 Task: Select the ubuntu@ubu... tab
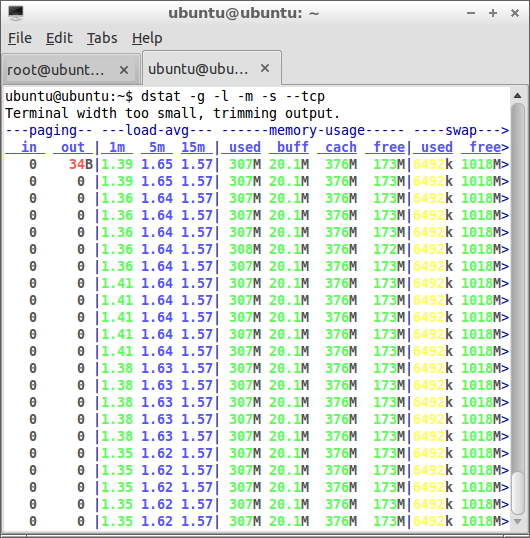212,69
